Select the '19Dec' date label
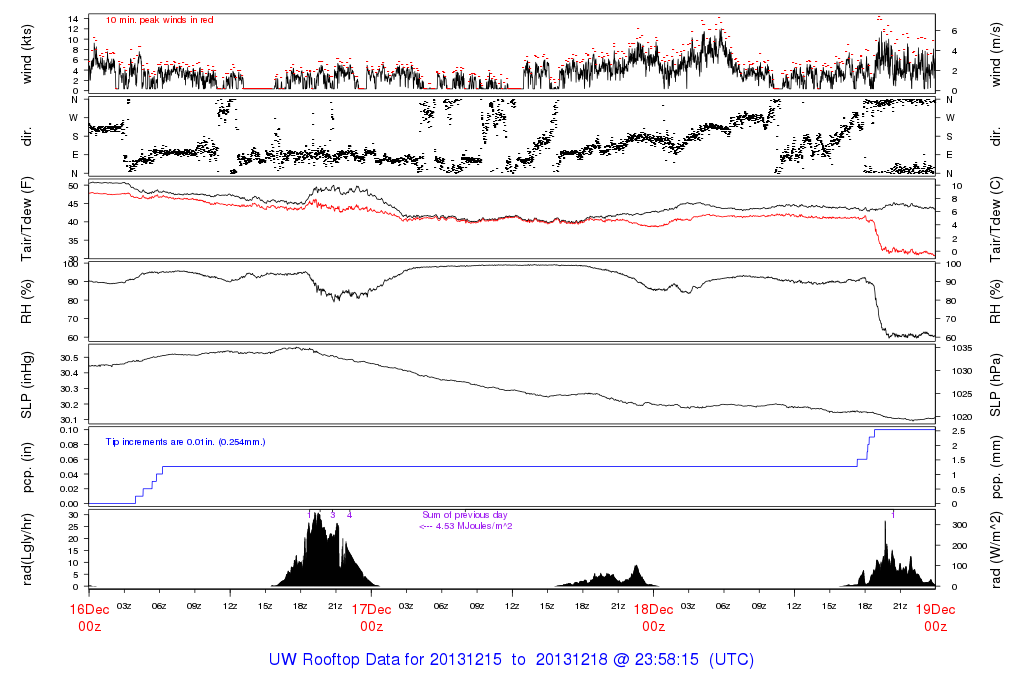This screenshot has width=1024, height=700. (935, 610)
